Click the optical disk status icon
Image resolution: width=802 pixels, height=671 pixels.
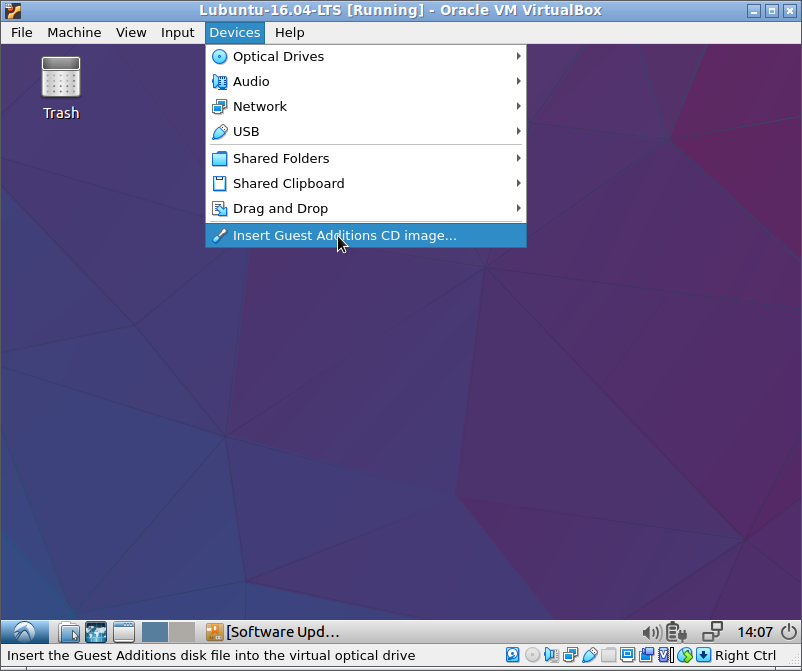pos(532,655)
